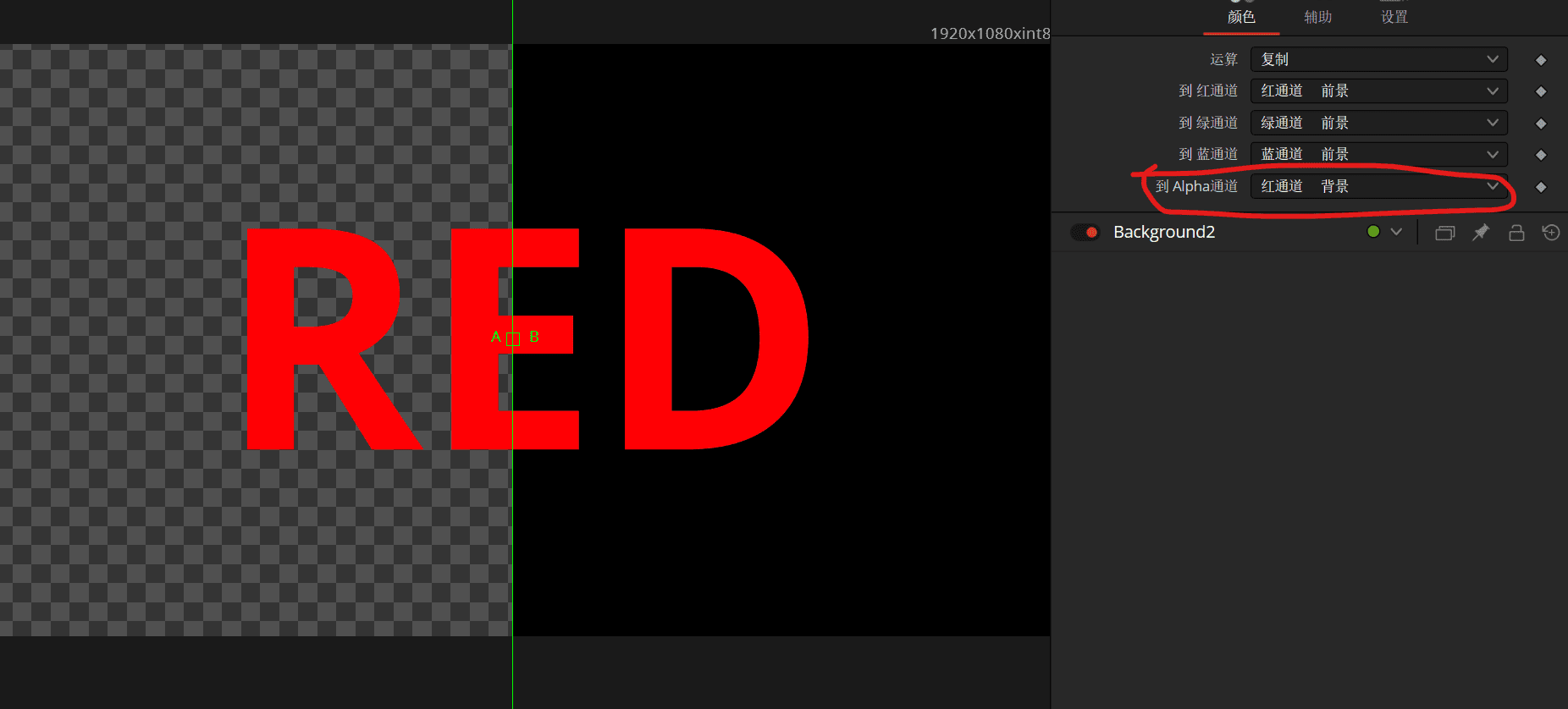Toggle keyframe diamond for 运算

pyautogui.click(x=1541, y=60)
